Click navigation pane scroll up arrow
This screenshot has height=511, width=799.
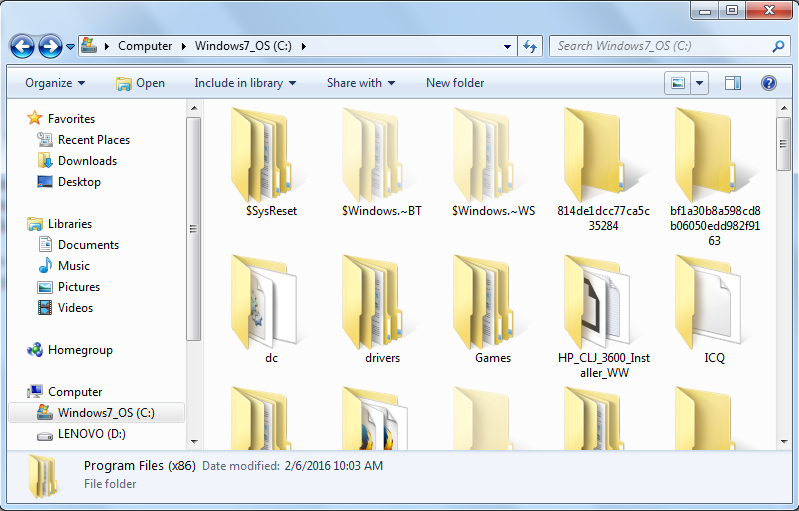(x=194, y=108)
